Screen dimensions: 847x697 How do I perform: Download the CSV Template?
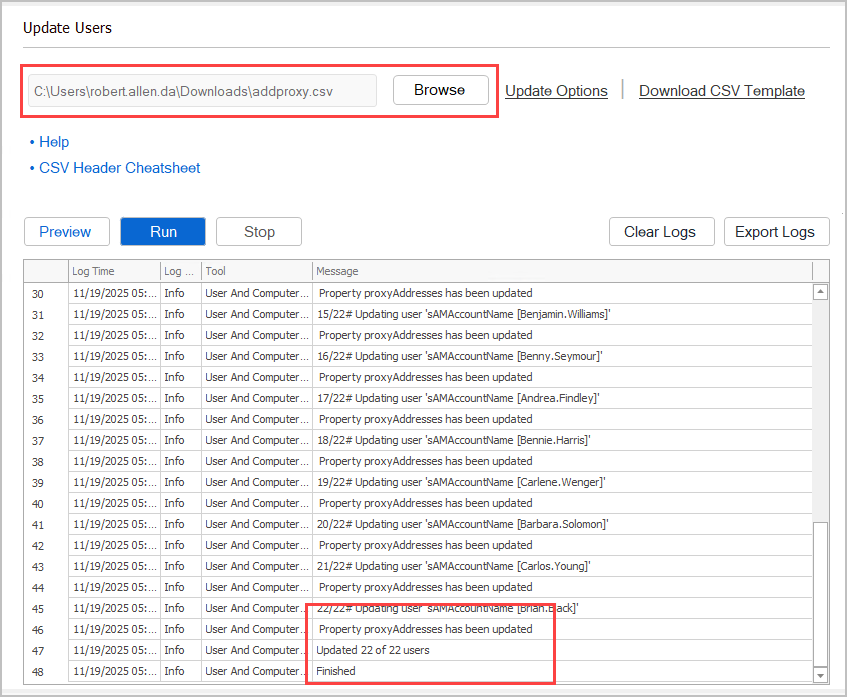(x=721, y=90)
